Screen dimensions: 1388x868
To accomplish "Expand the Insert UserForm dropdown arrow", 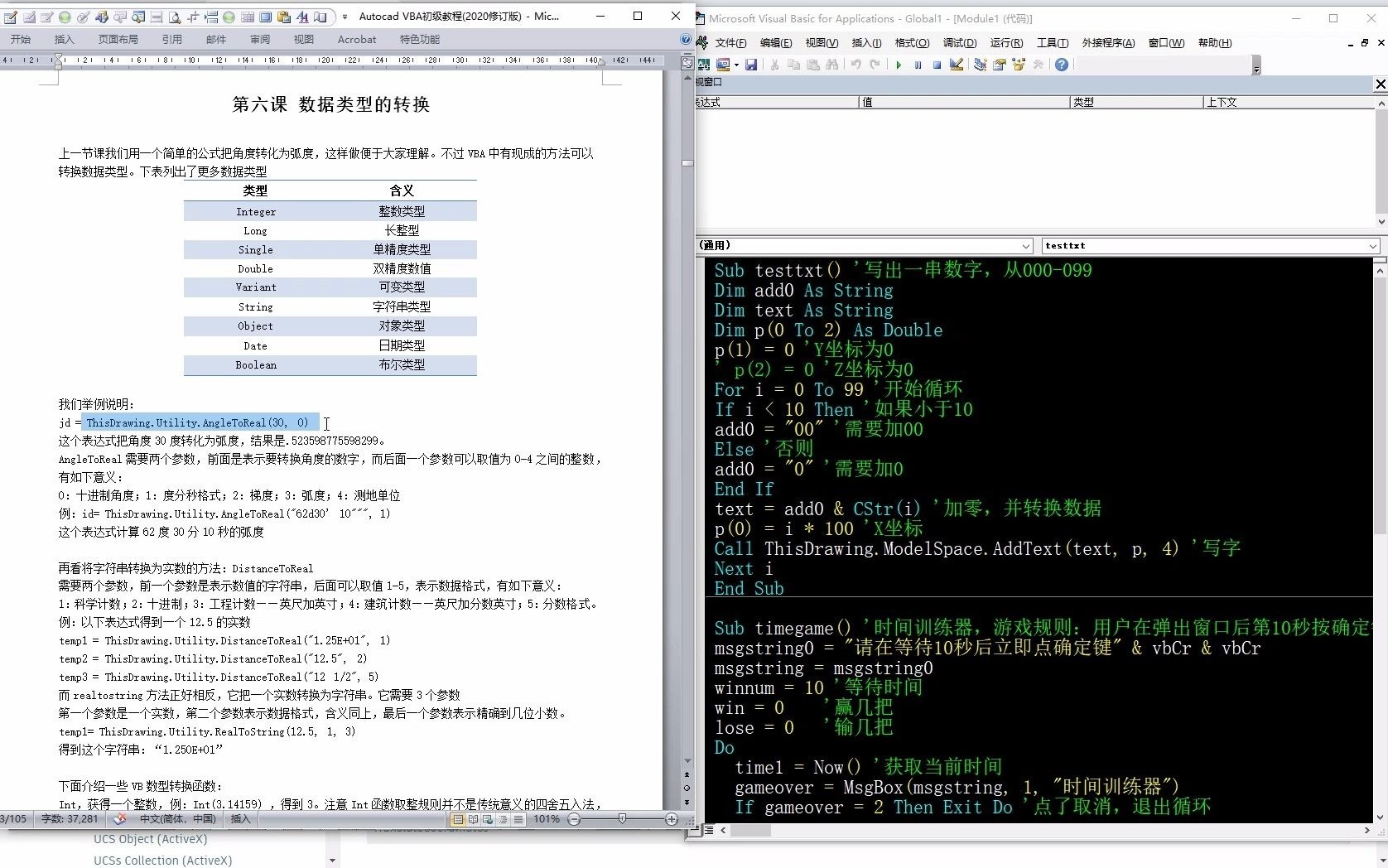I will [x=736, y=65].
